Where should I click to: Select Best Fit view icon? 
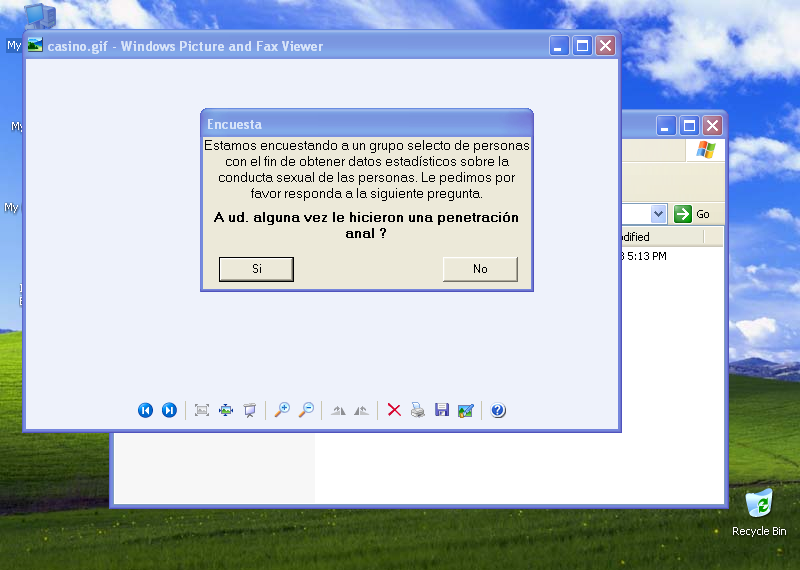202,410
